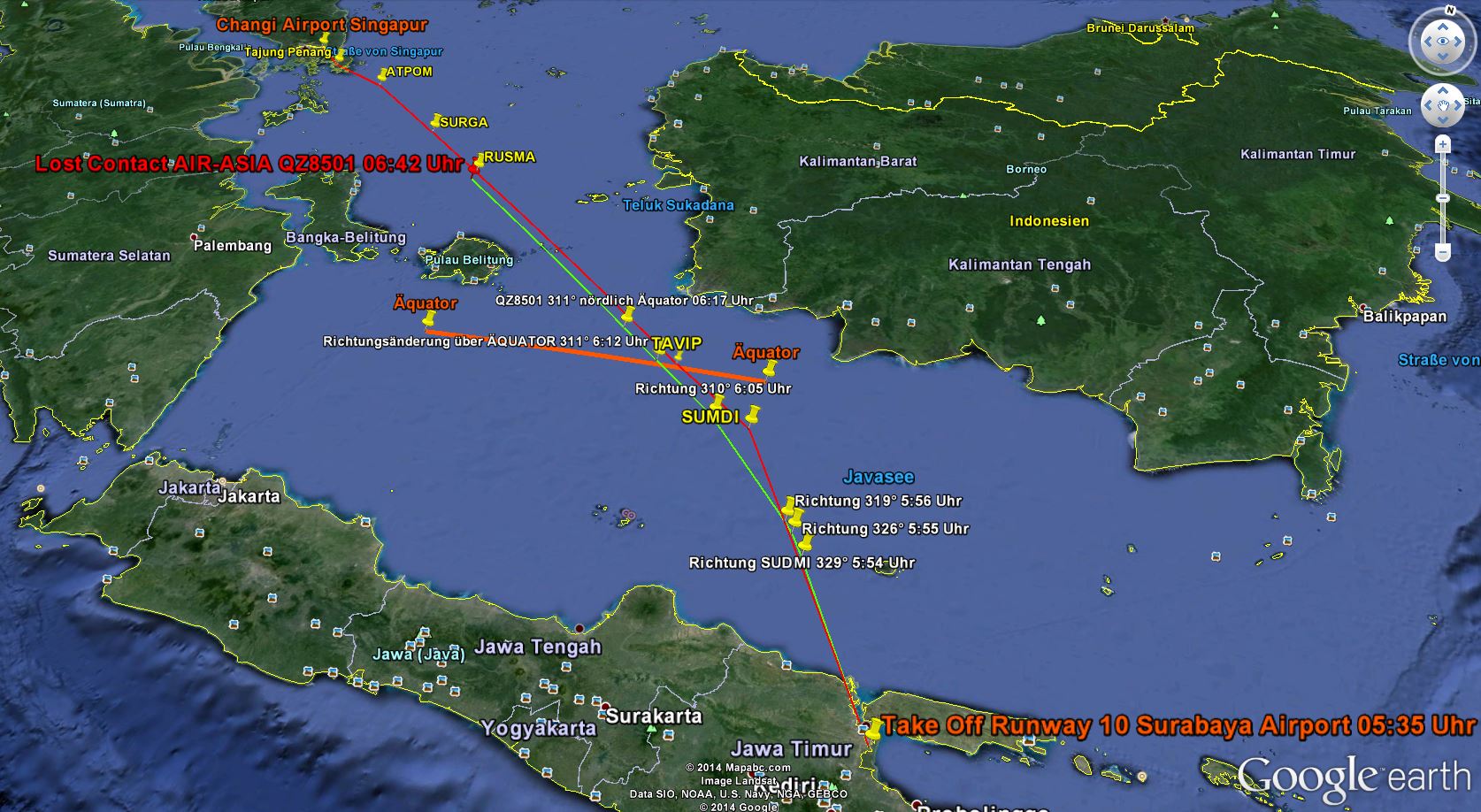
Task: Click the Kalimantan Barat label
Action: coord(858,162)
